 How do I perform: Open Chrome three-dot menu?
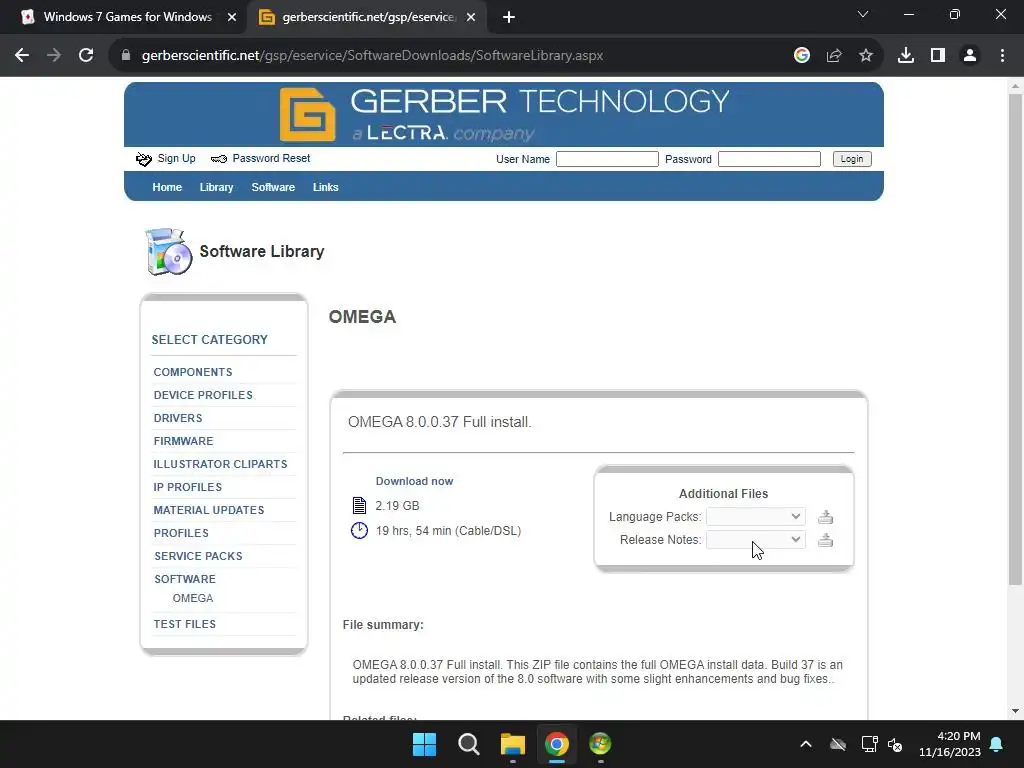click(1002, 56)
